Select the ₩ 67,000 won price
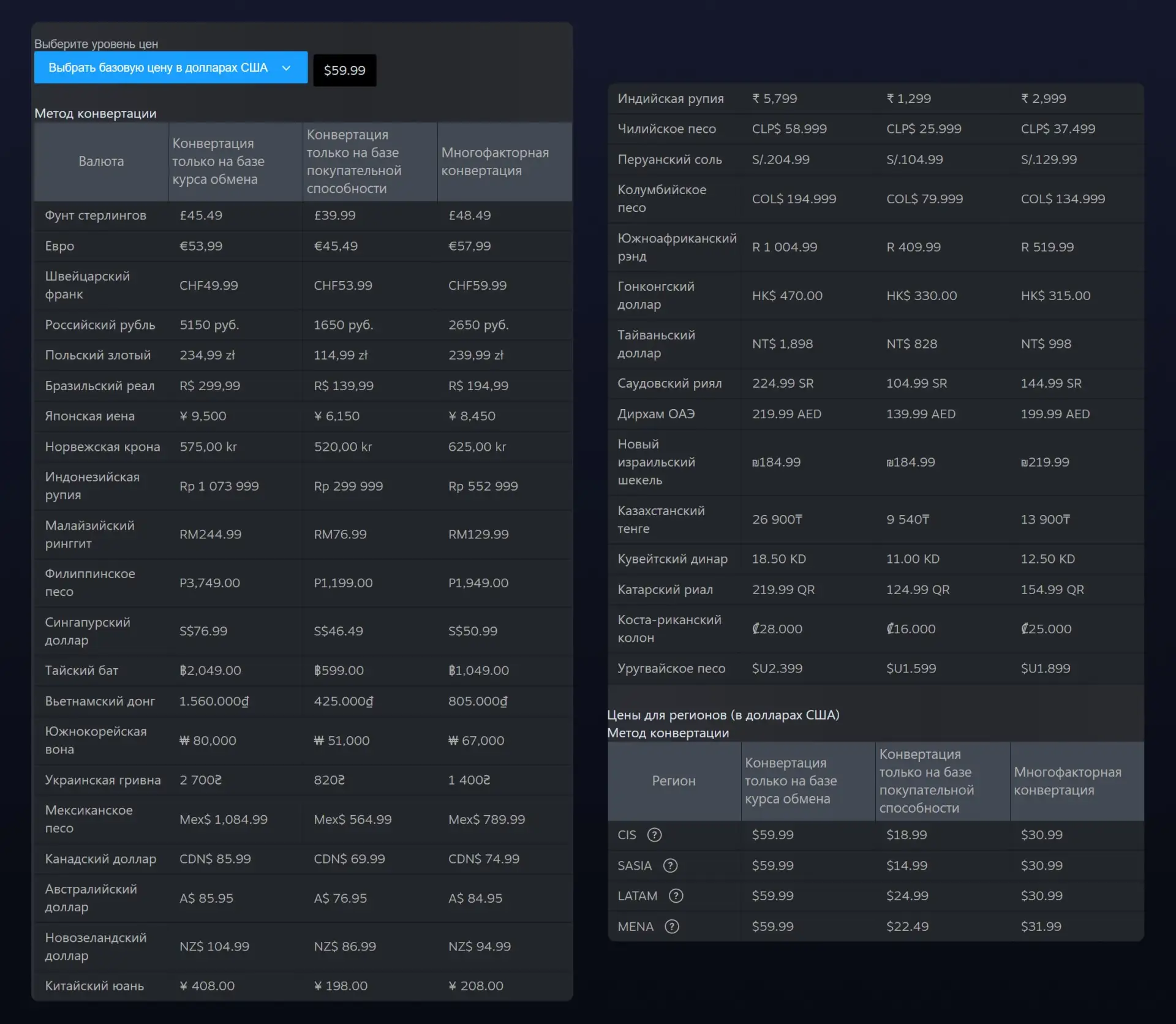Viewport: 1176px width, 1024px height. [x=477, y=741]
